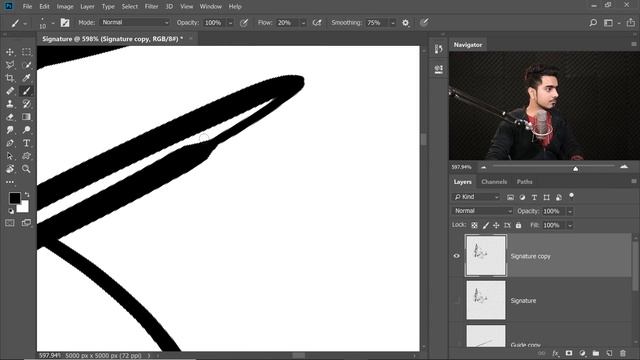Open the Flow dropdown arrow
This screenshot has height=360, width=640.
tap(303, 23)
